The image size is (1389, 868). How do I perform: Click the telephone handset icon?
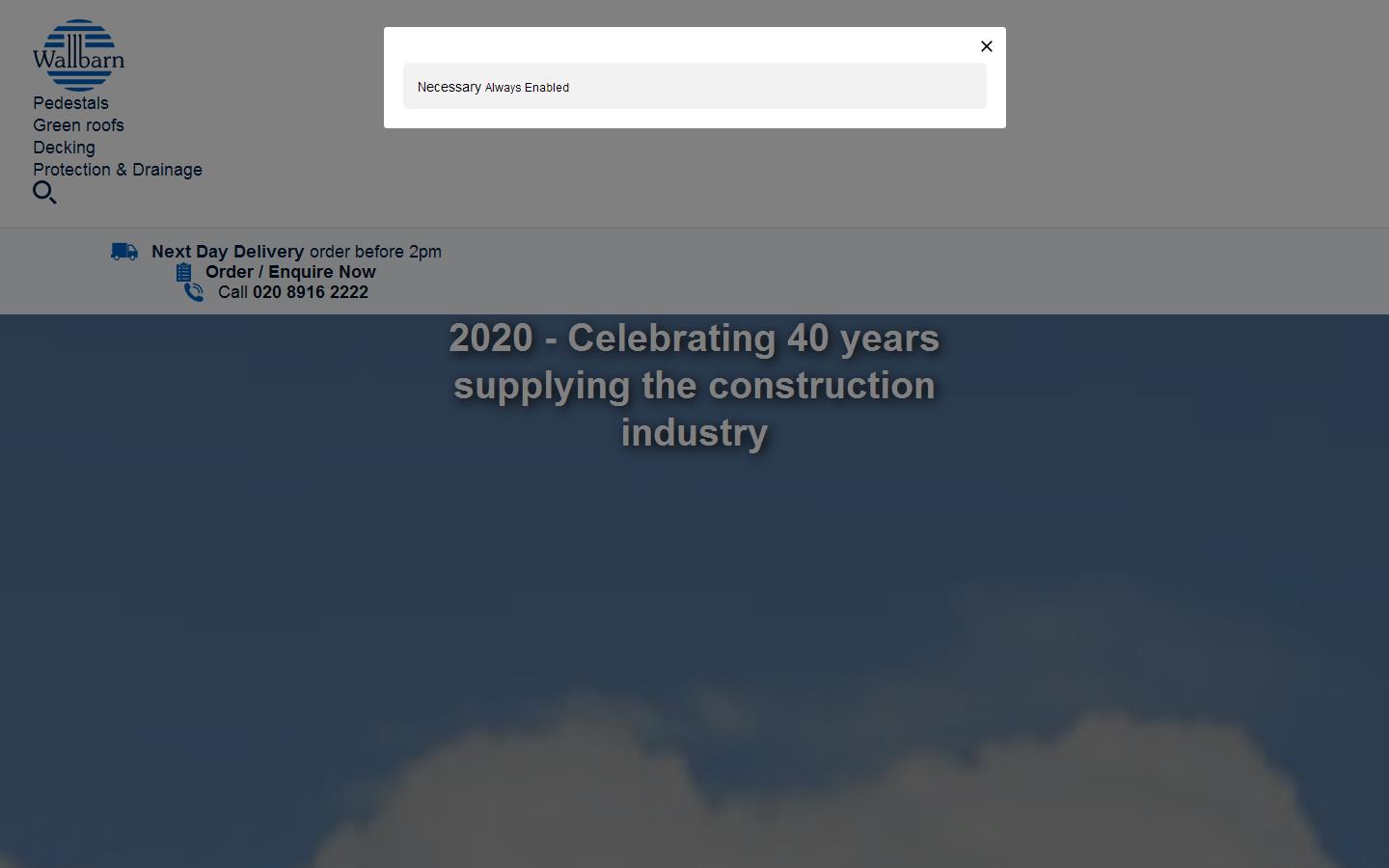coord(194,292)
